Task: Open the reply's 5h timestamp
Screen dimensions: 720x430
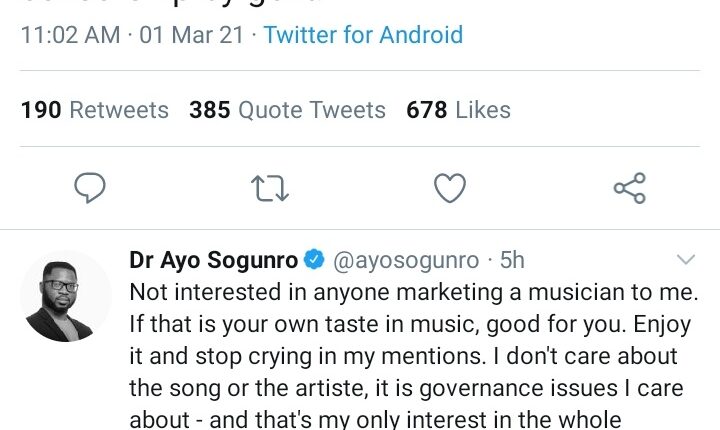Action: 512,260
